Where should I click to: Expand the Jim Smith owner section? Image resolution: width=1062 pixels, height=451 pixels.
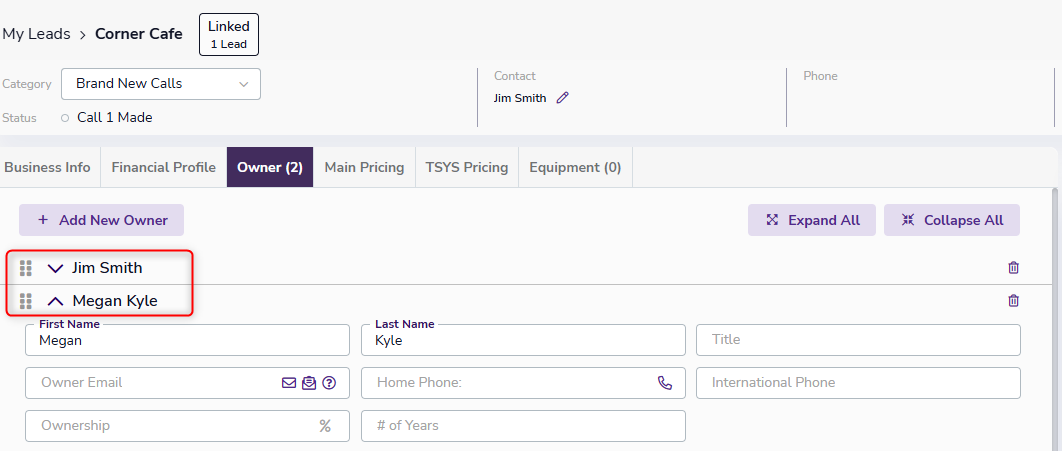point(55,268)
